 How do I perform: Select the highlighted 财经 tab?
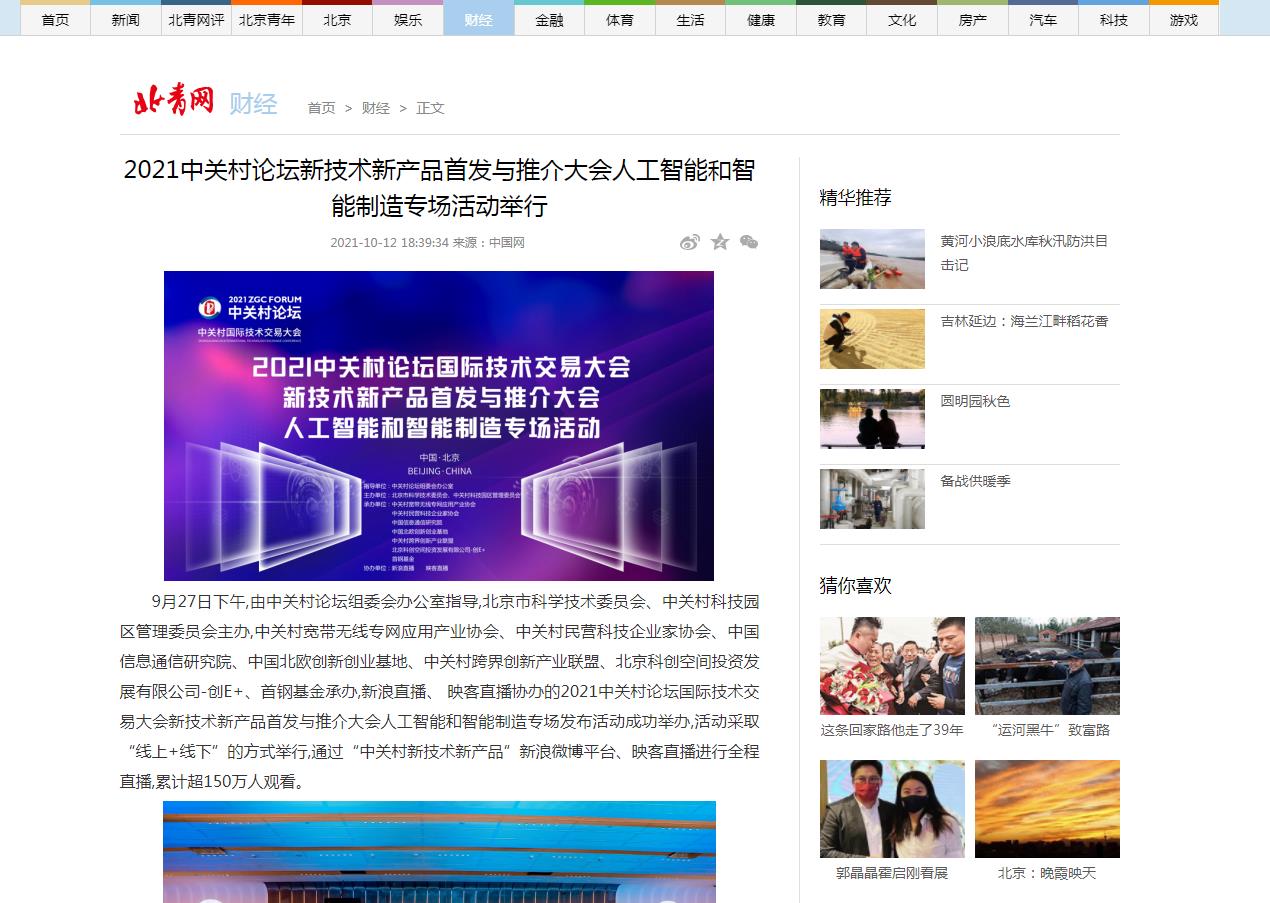pyautogui.click(x=479, y=20)
